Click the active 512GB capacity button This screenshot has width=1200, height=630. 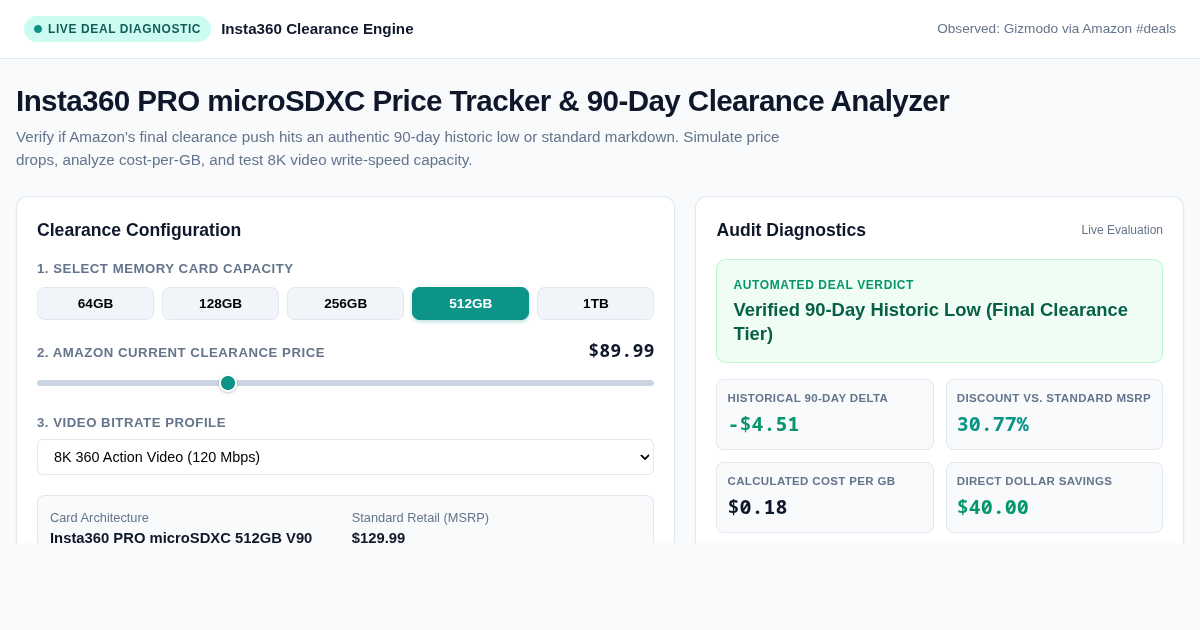[x=470, y=303]
